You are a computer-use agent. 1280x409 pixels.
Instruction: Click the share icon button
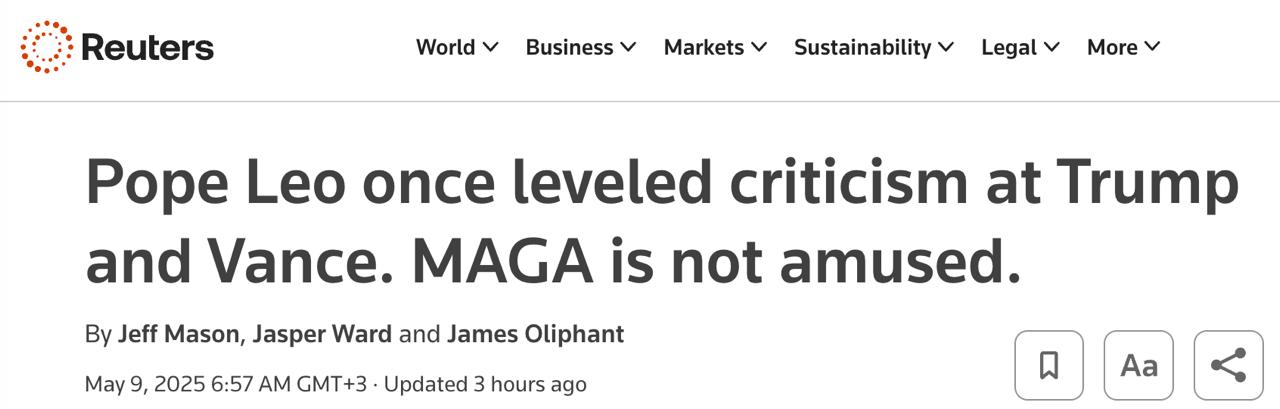(1229, 365)
